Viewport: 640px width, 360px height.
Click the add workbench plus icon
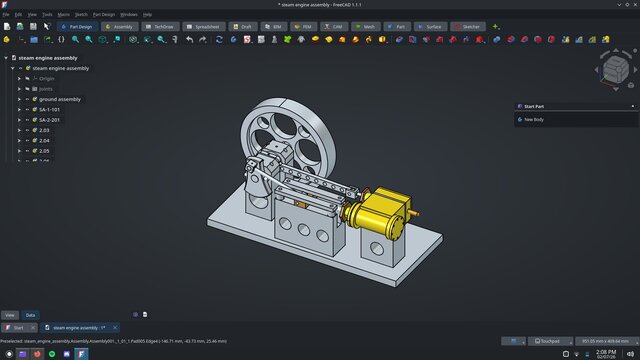(495, 27)
